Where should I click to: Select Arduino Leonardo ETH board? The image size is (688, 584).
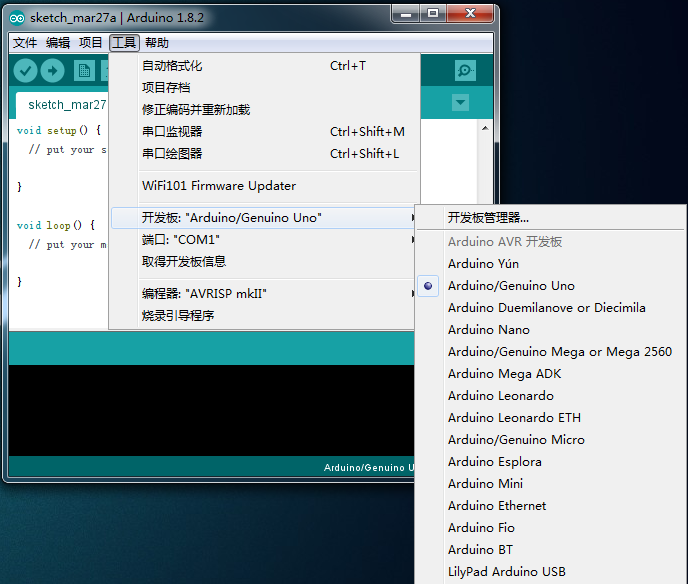[551, 418]
